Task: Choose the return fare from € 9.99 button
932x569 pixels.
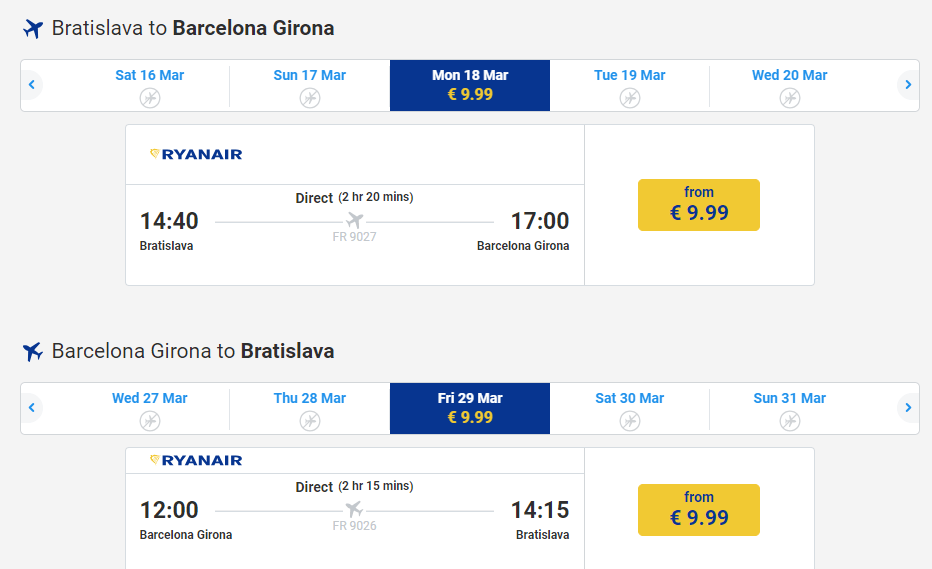Action: pos(699,510)
